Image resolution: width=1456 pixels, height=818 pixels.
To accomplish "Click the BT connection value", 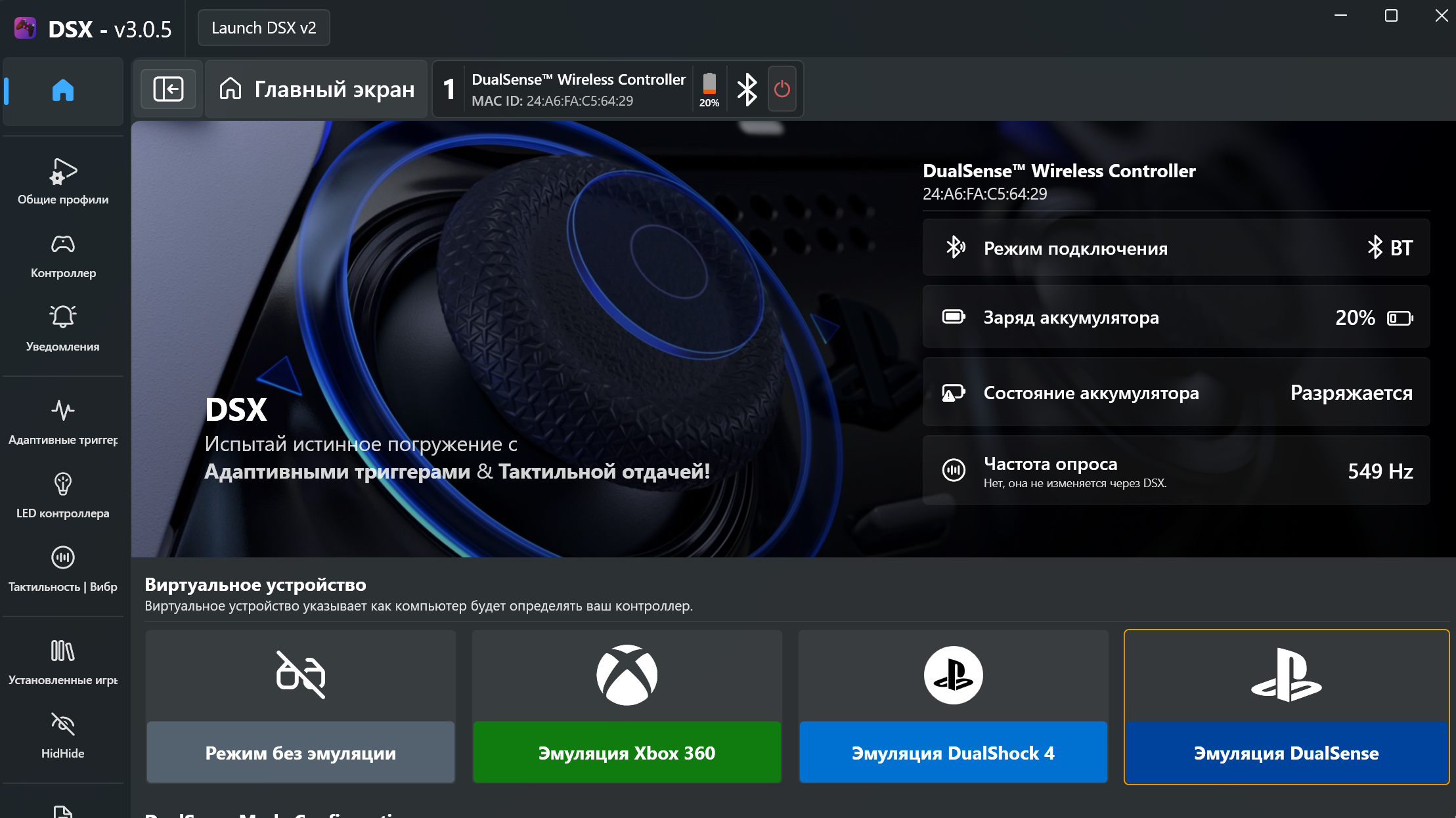I will click(x=1390, y=248).
